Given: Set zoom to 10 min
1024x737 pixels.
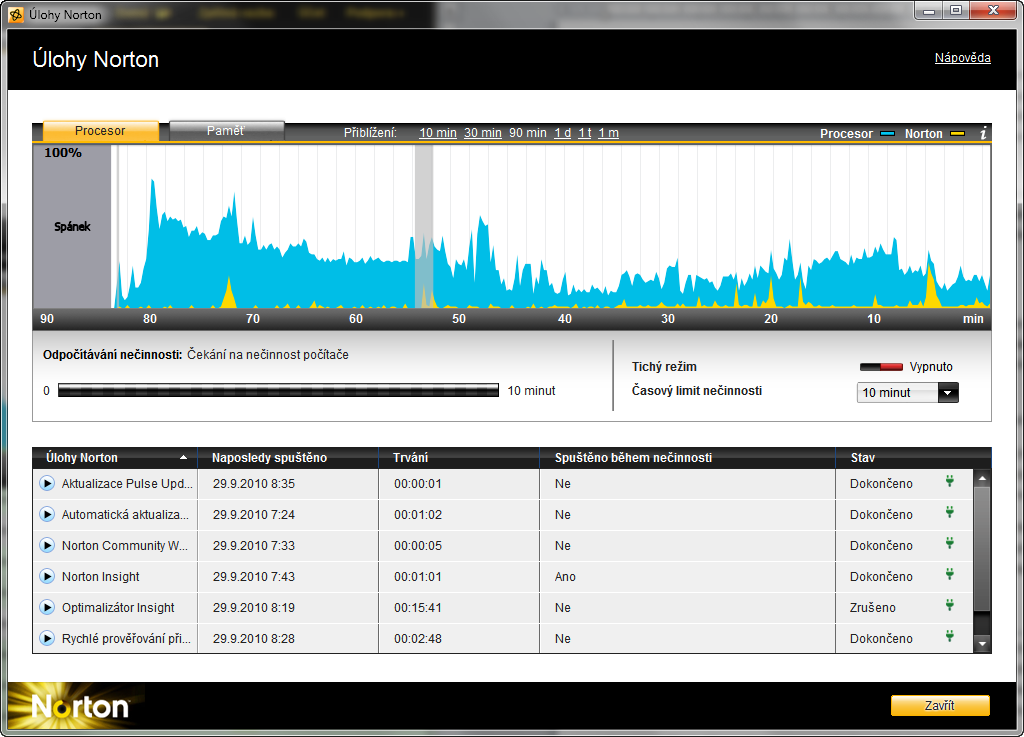Looking at the screenshot, I should [438, 133].
